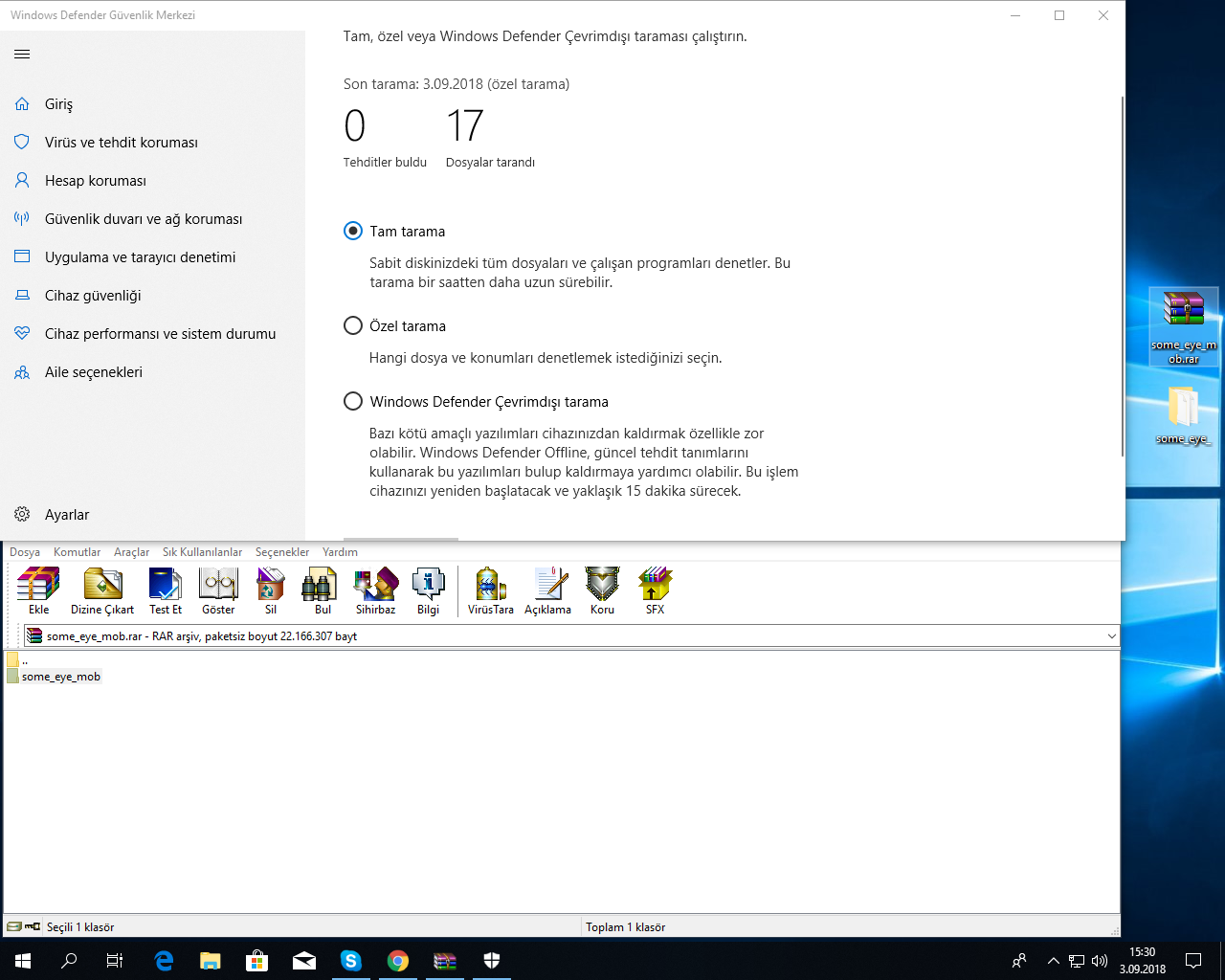Click the key icon in WinRAR status bar

(33, 927)
